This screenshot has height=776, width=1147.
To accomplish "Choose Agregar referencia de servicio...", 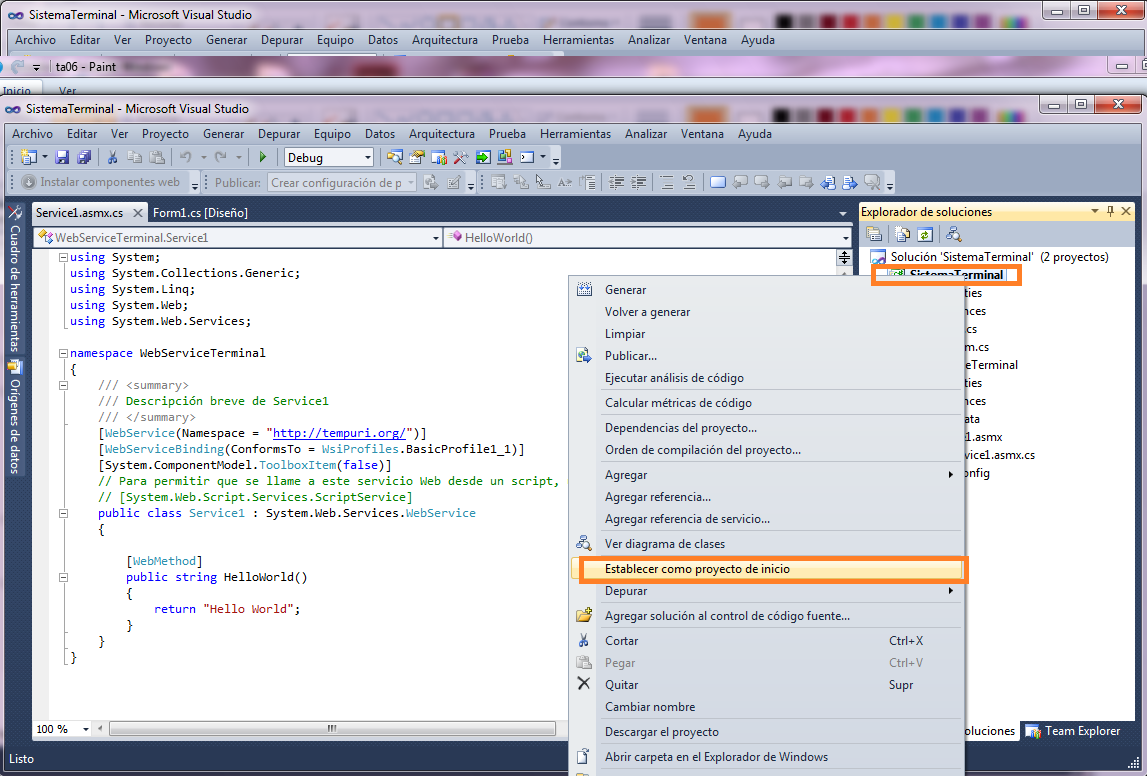I will tap(765, 519).
